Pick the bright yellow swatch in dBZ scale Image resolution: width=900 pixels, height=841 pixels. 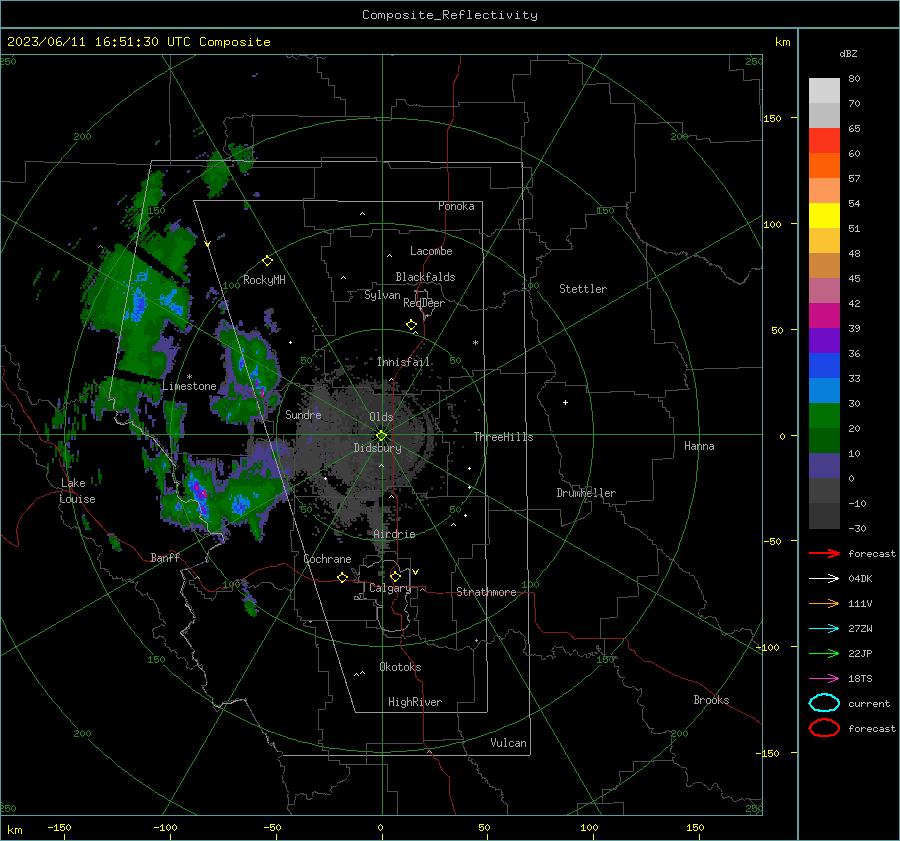(x=824, y=215)
